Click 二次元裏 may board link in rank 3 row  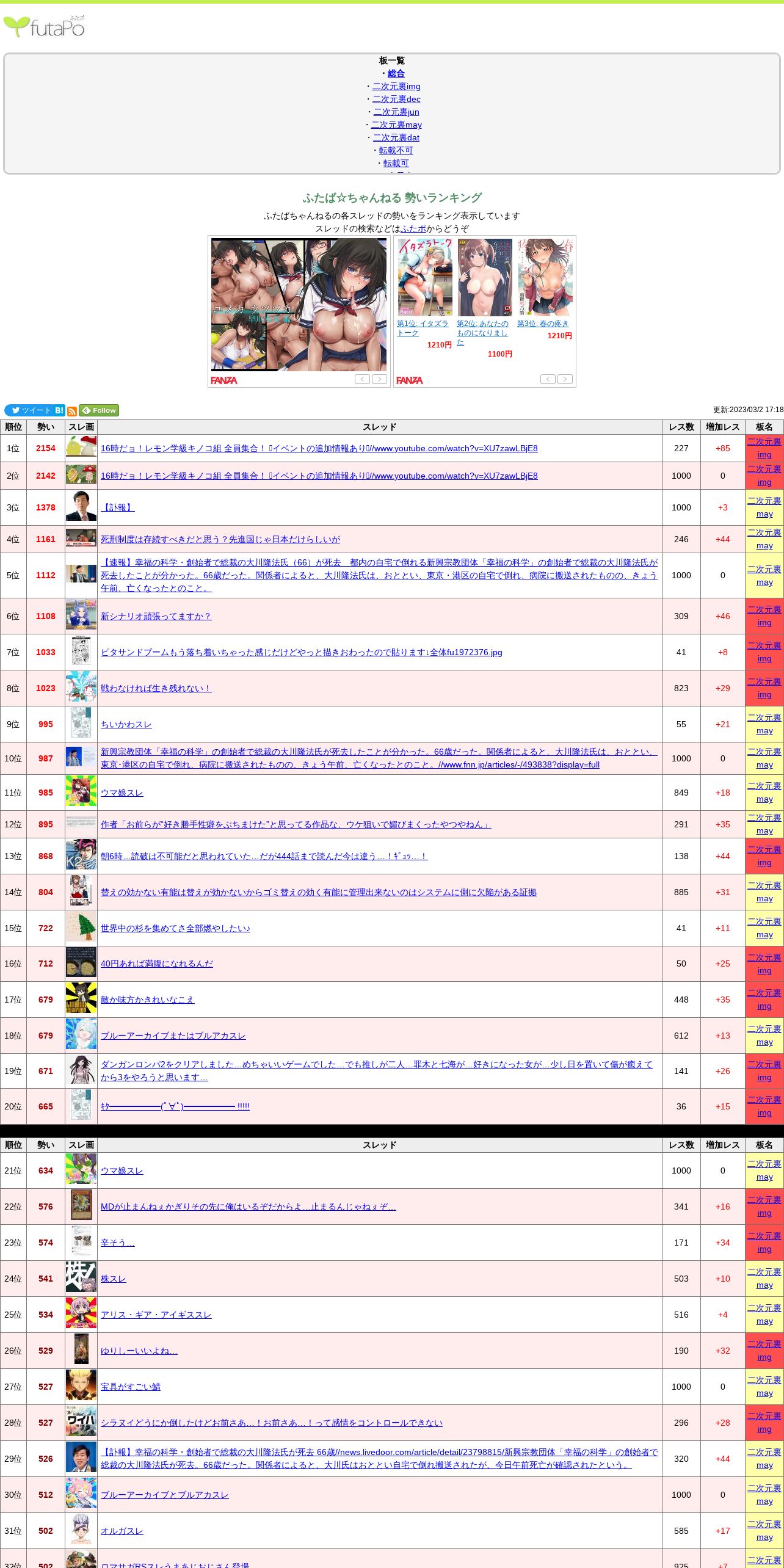click(x=764, y=507)
